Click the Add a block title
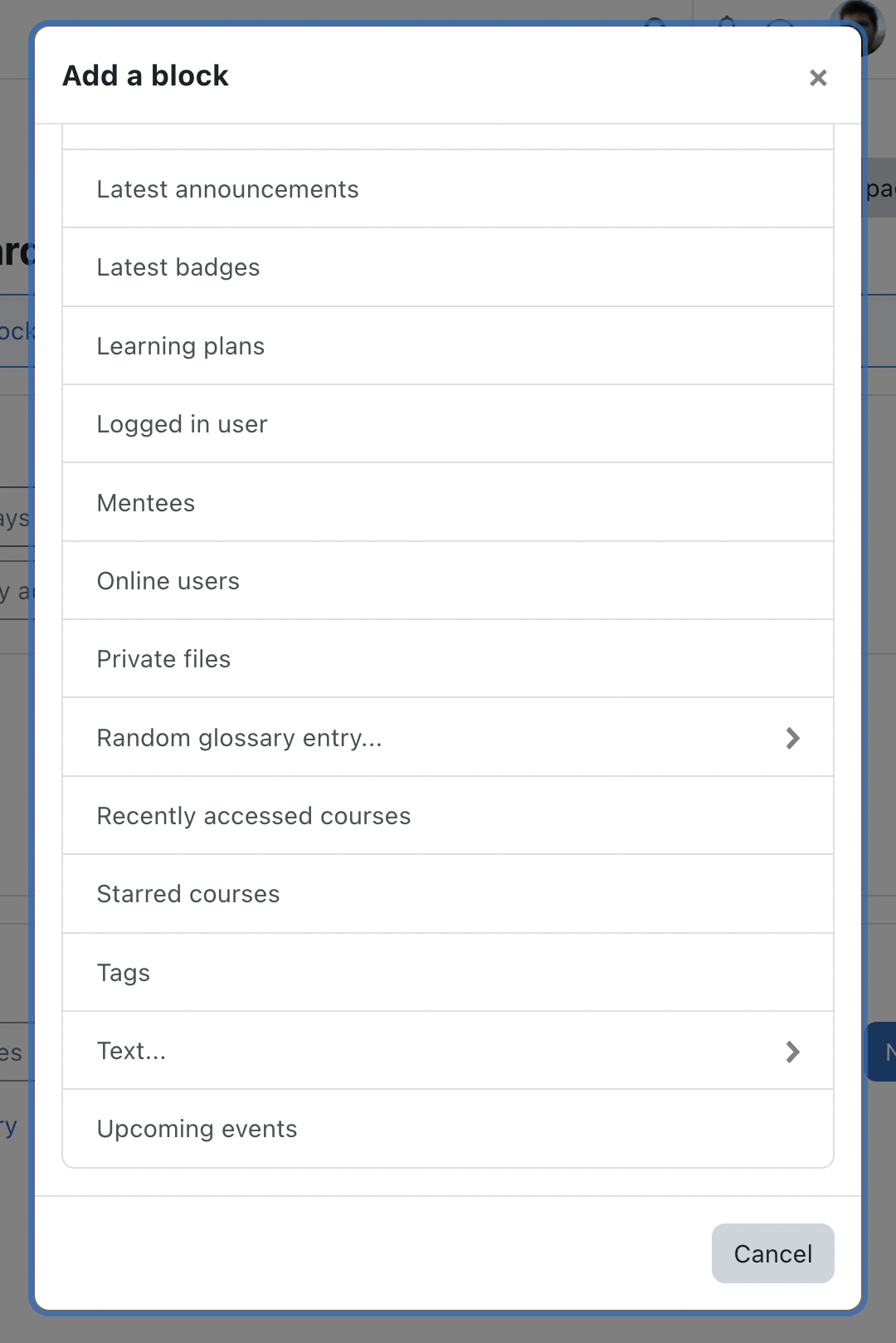 (x=145, y=76)
